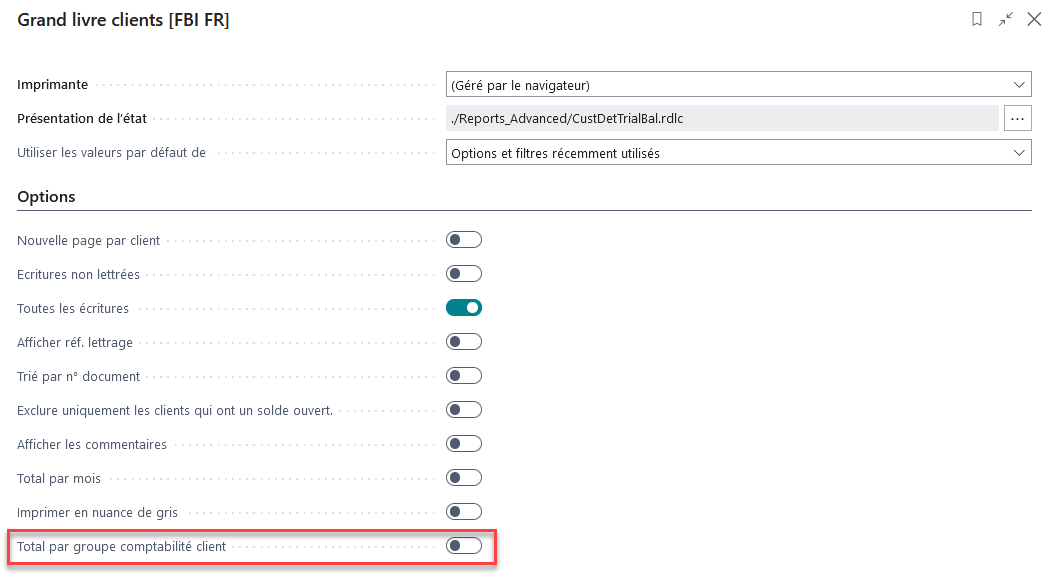
Task: Switch on Afficher les commentaires
Action: click(x=464, y=444)
